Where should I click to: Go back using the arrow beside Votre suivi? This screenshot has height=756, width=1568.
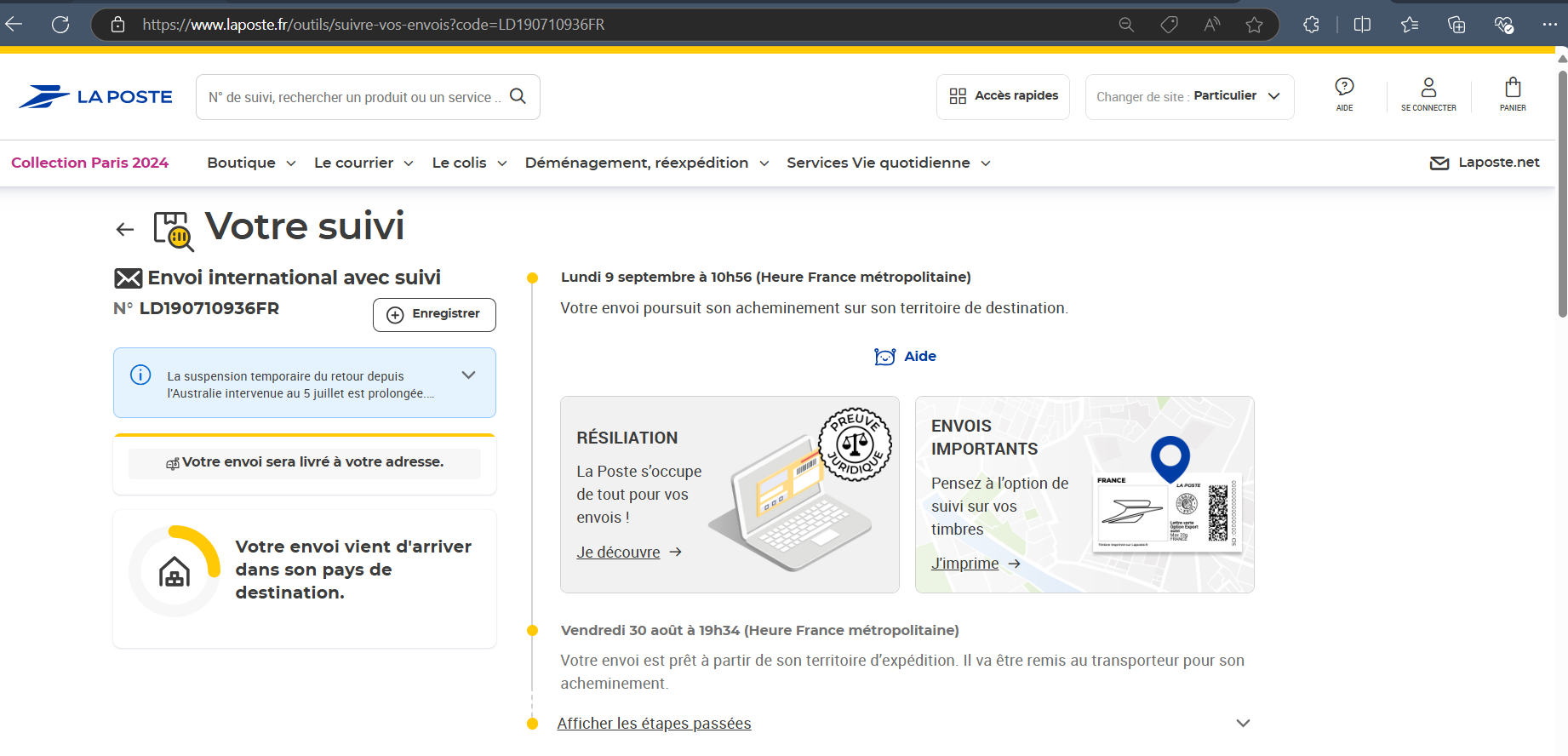125,229
